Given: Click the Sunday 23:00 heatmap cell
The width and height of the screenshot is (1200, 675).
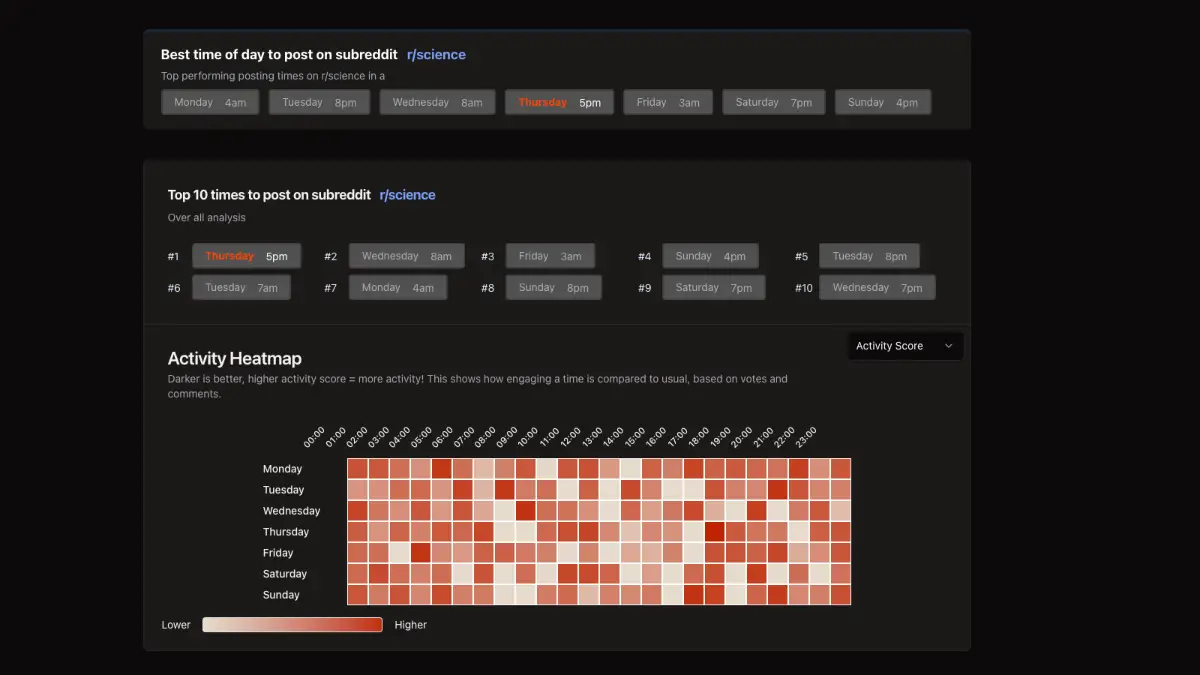Looking at the screenshot, I should click(840, 595).
